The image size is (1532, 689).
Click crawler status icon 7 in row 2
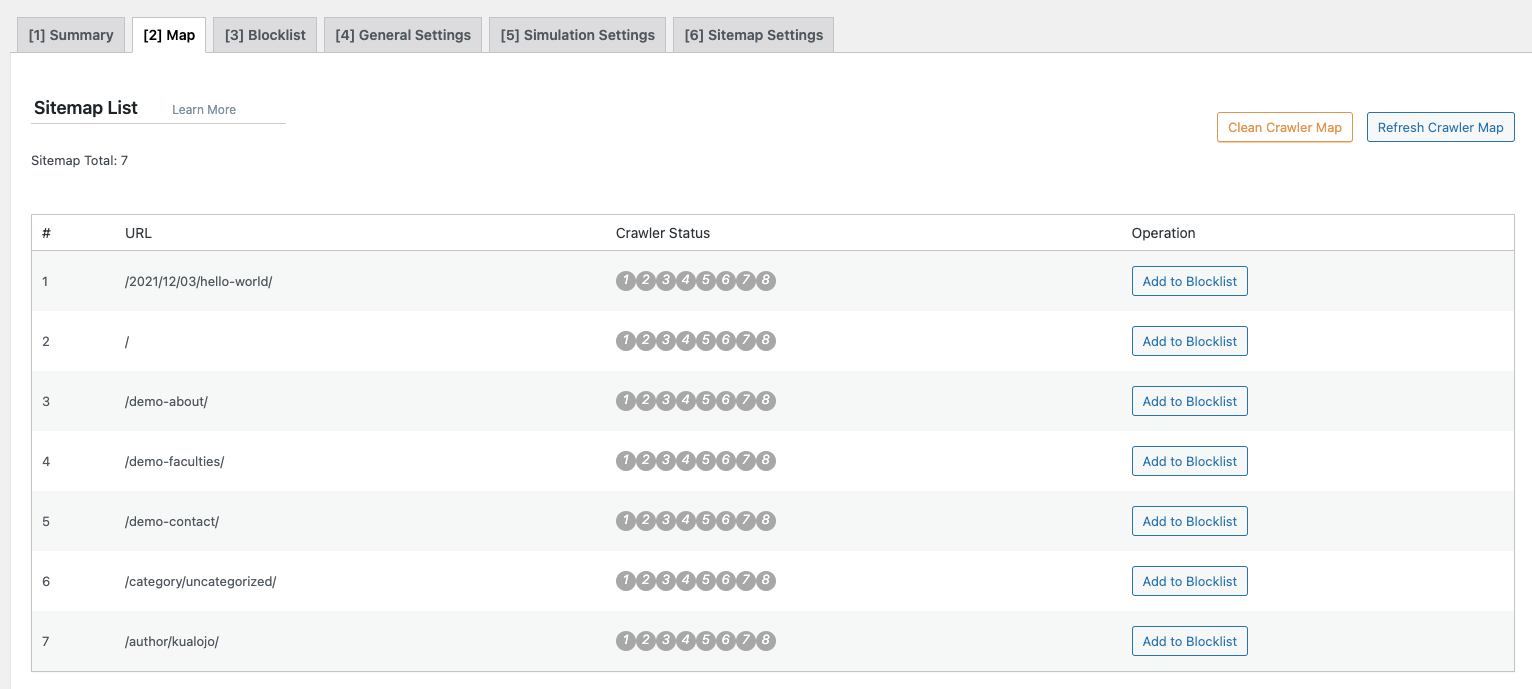(x=746, y=341)
